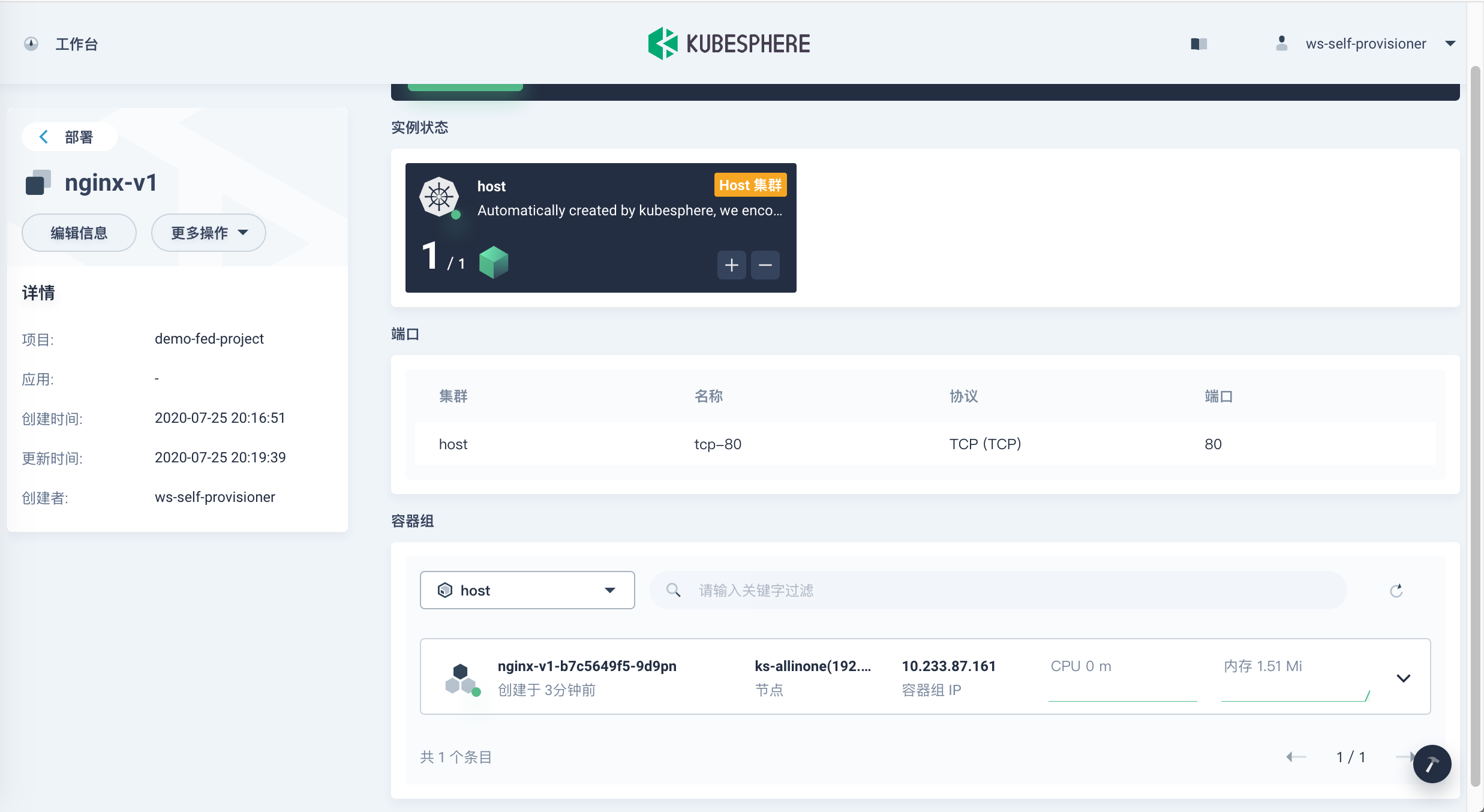Image resolution: width=1484 pixels, height=812 pixels.
Task: Click the Host 集群 badge on the cluster card
Action: click(x=750, y=185)
